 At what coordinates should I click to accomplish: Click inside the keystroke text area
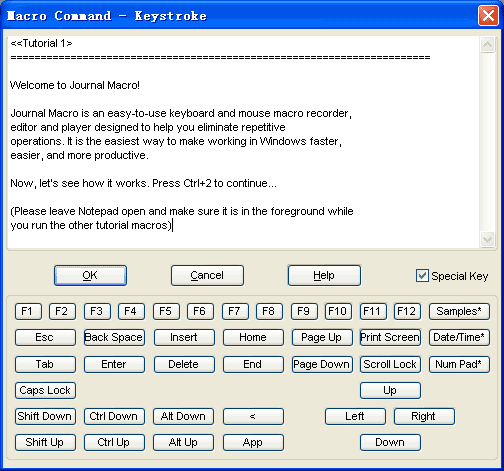tap(243, 142)
